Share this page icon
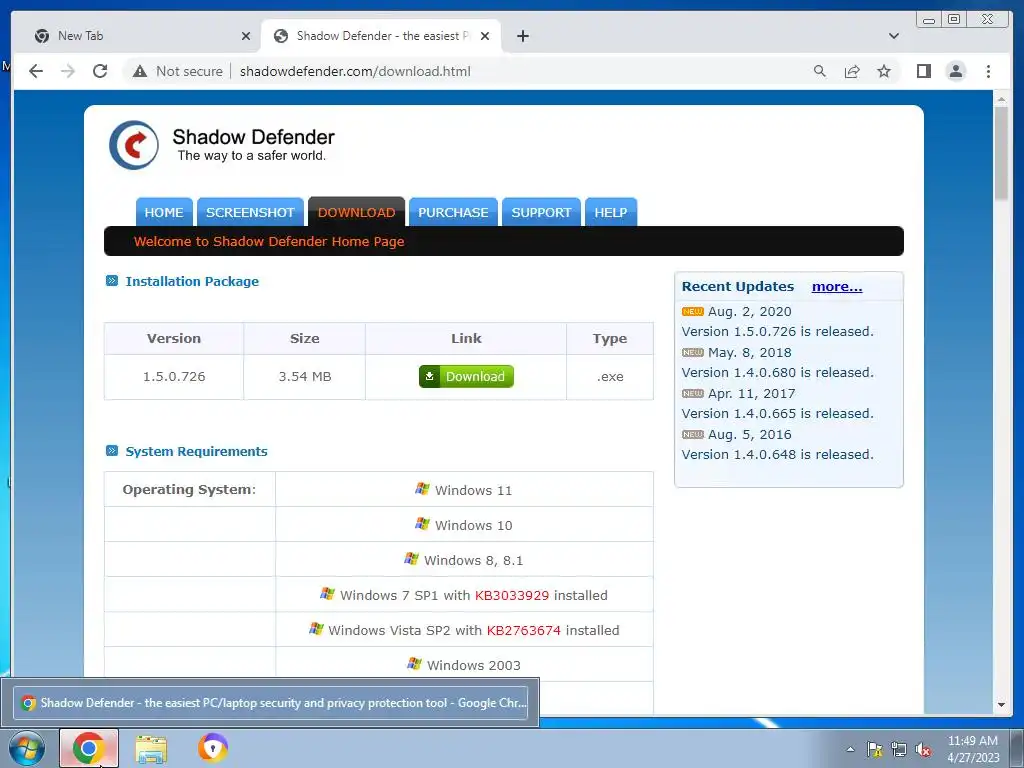The image size is (1024, 768). pyautogui.click(x=852, y=71)
